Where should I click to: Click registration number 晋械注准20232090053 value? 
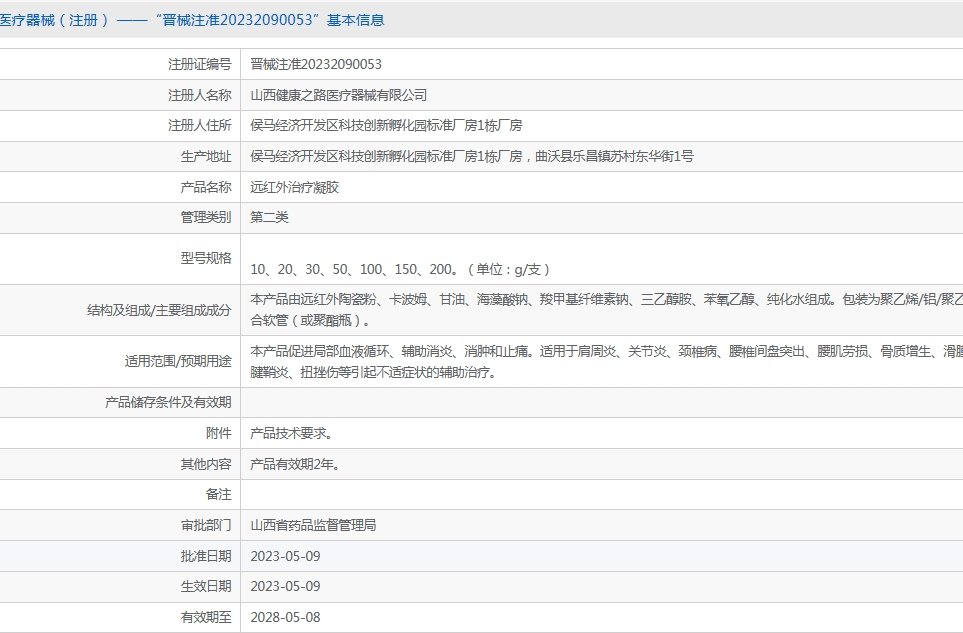pyautogui.click(x=316, y=64)
